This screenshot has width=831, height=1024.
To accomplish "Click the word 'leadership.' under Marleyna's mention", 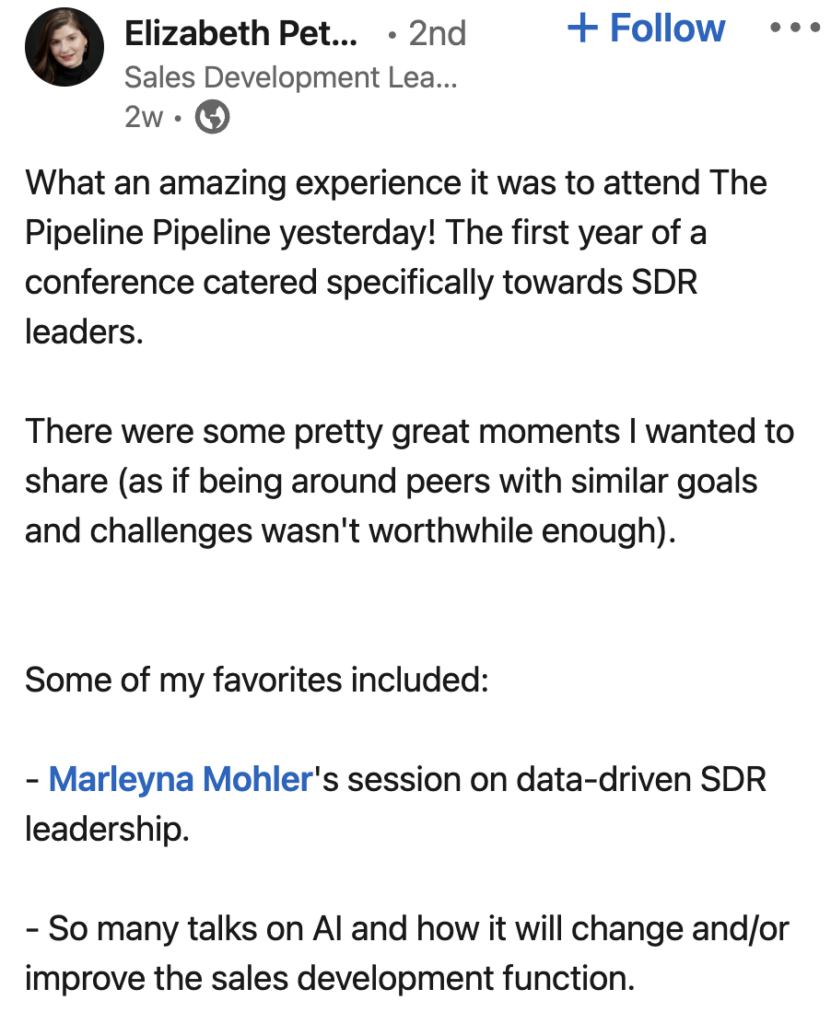I will [106, 829].
